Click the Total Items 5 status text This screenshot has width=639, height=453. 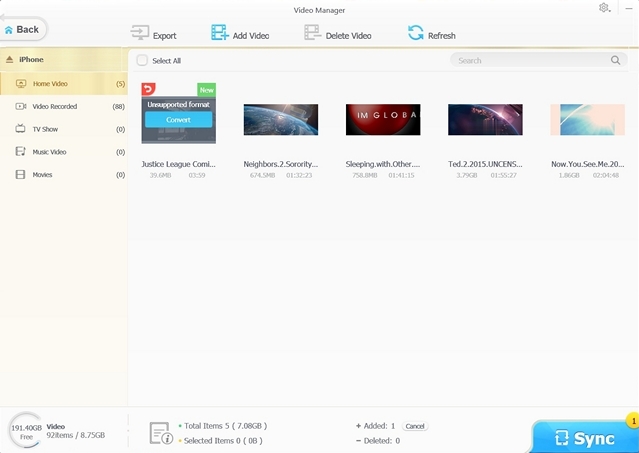coord(225,426)
